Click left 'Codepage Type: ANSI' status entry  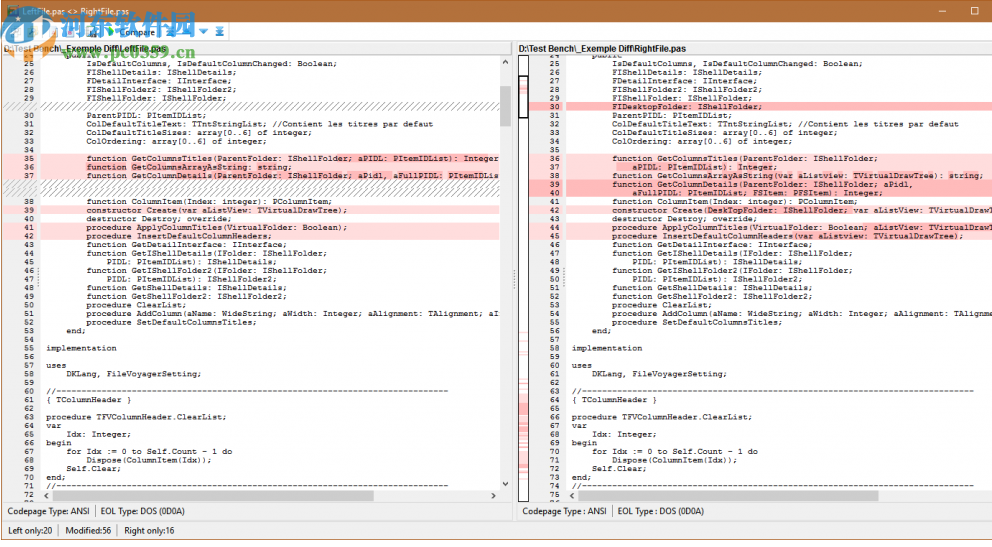[x=49, y=511]
